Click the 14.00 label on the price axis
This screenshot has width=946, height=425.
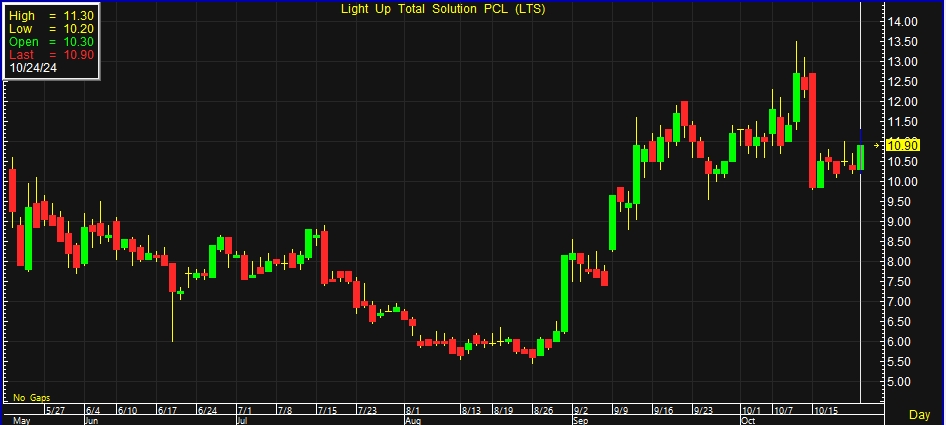pos(904,22)
